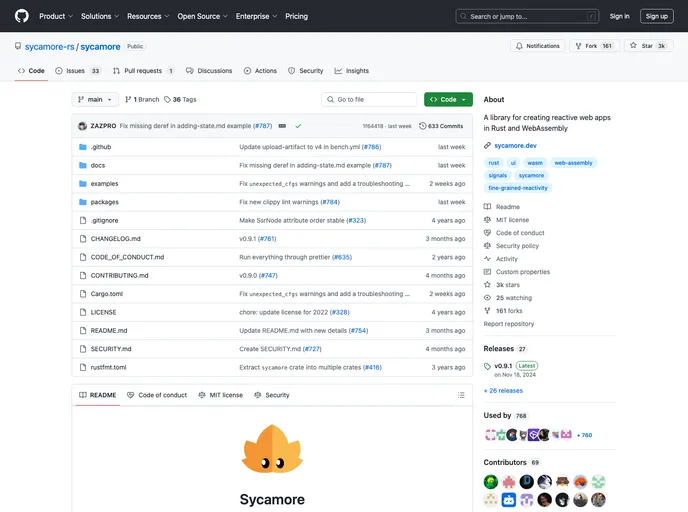Open the .github folder
Image resolution: width=688 pixels, height=512 pixels.
(101, 147)
